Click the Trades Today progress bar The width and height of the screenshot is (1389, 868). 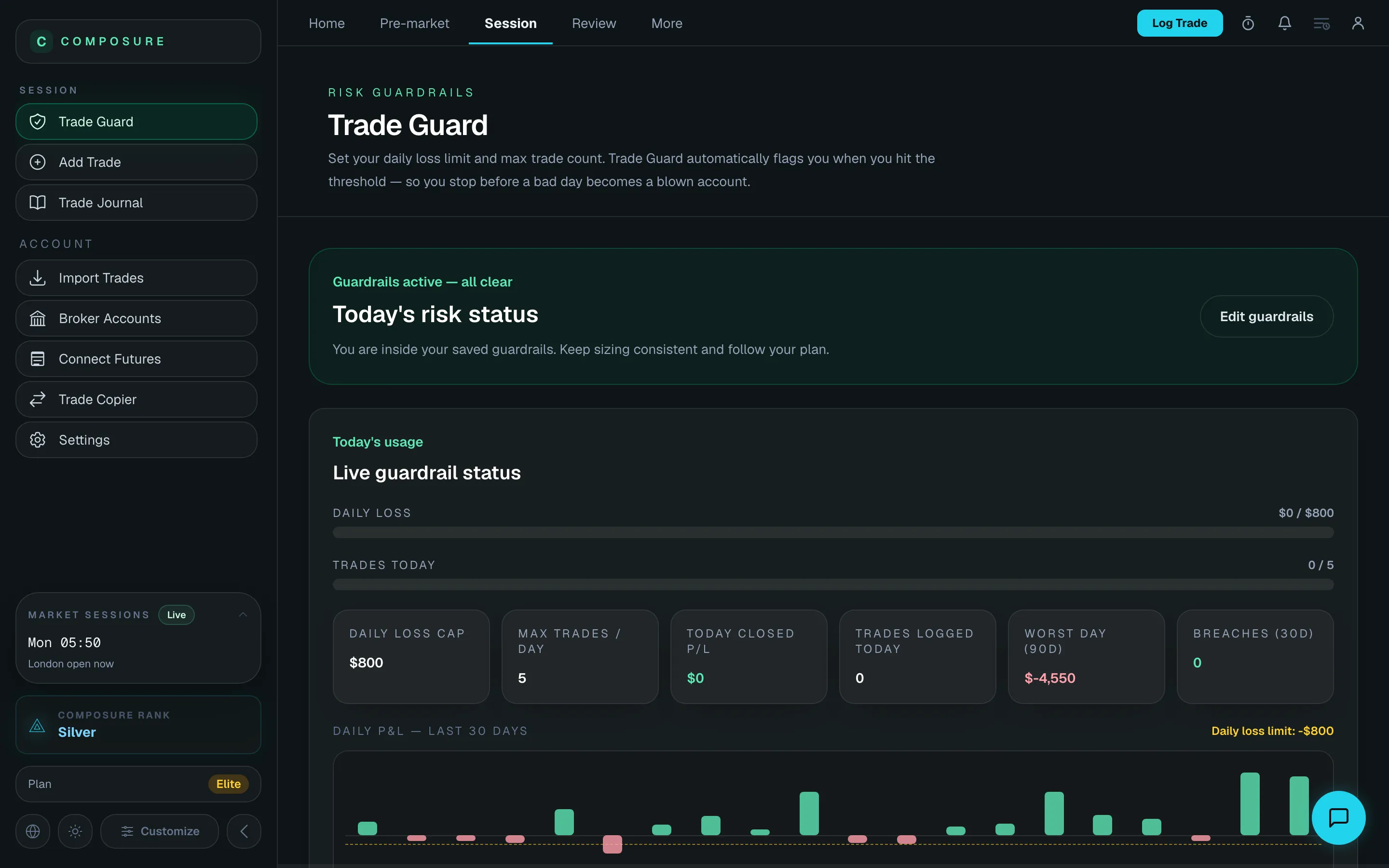pos(833,584)
